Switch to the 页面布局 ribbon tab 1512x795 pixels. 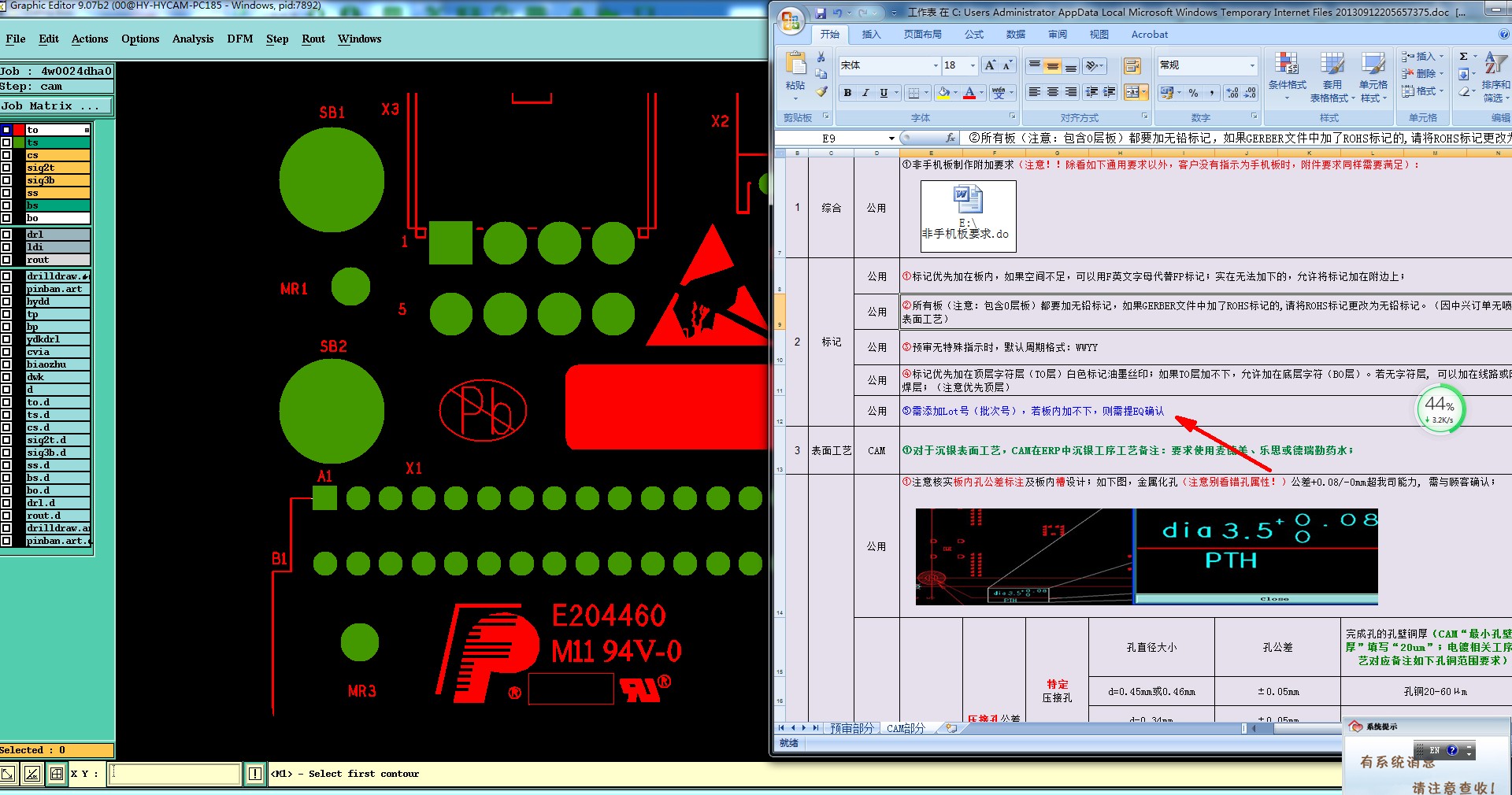click(x=922, y=35)
